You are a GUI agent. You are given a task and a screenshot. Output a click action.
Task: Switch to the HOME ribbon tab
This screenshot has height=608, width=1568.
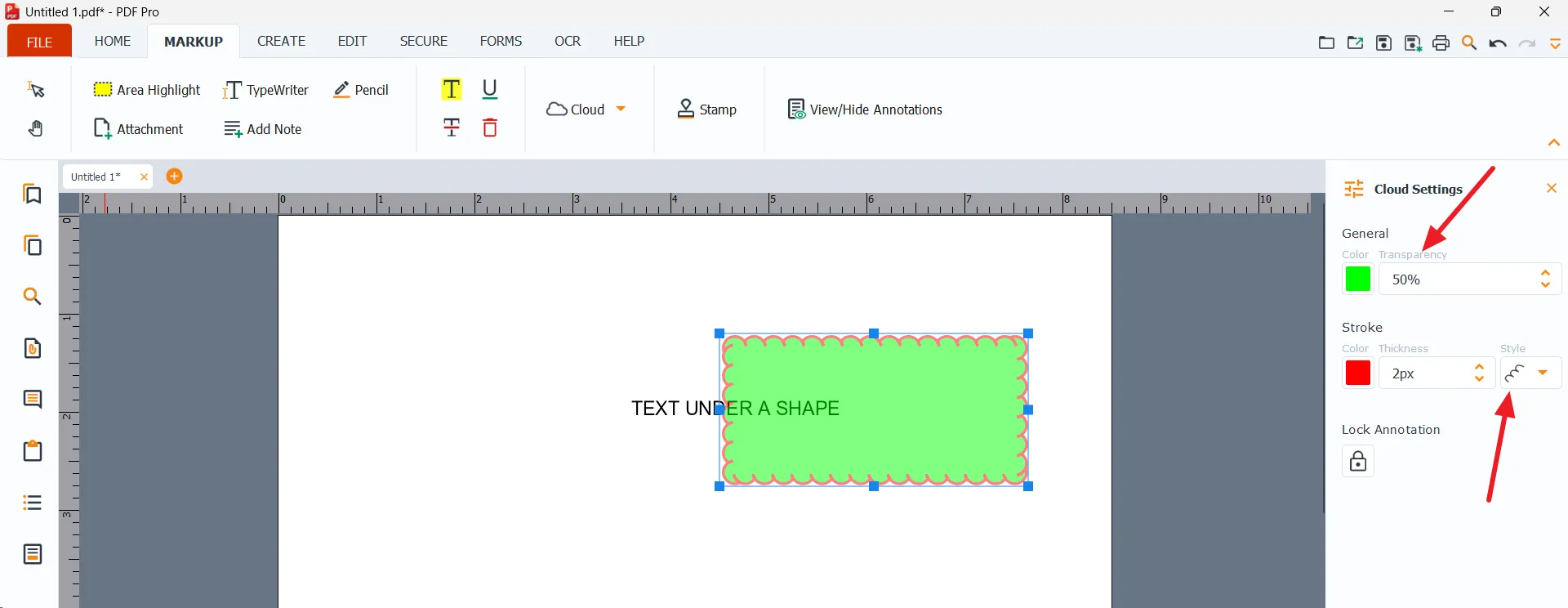[113, 41]
